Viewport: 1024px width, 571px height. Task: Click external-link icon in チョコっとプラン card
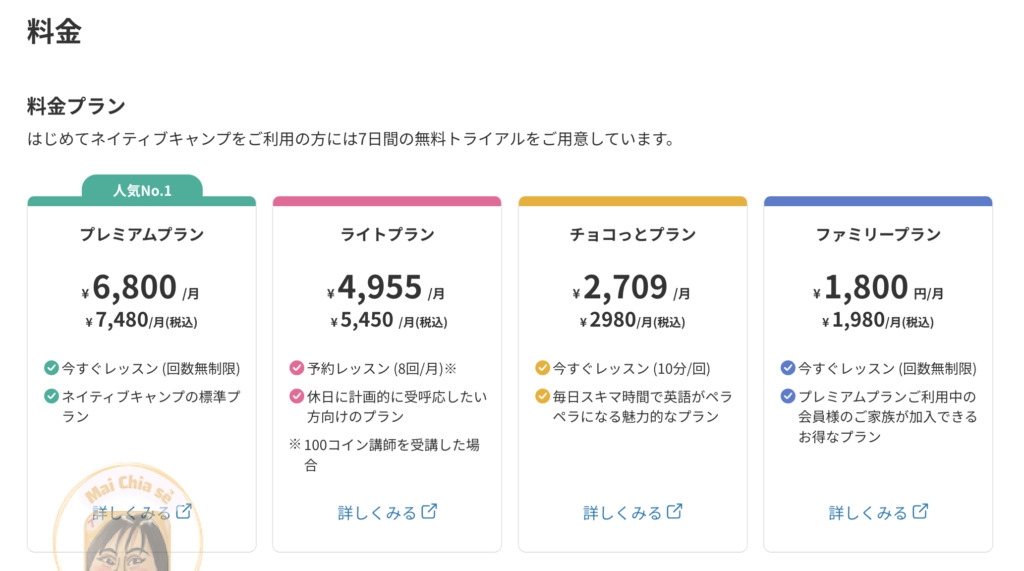coord(675,512)
